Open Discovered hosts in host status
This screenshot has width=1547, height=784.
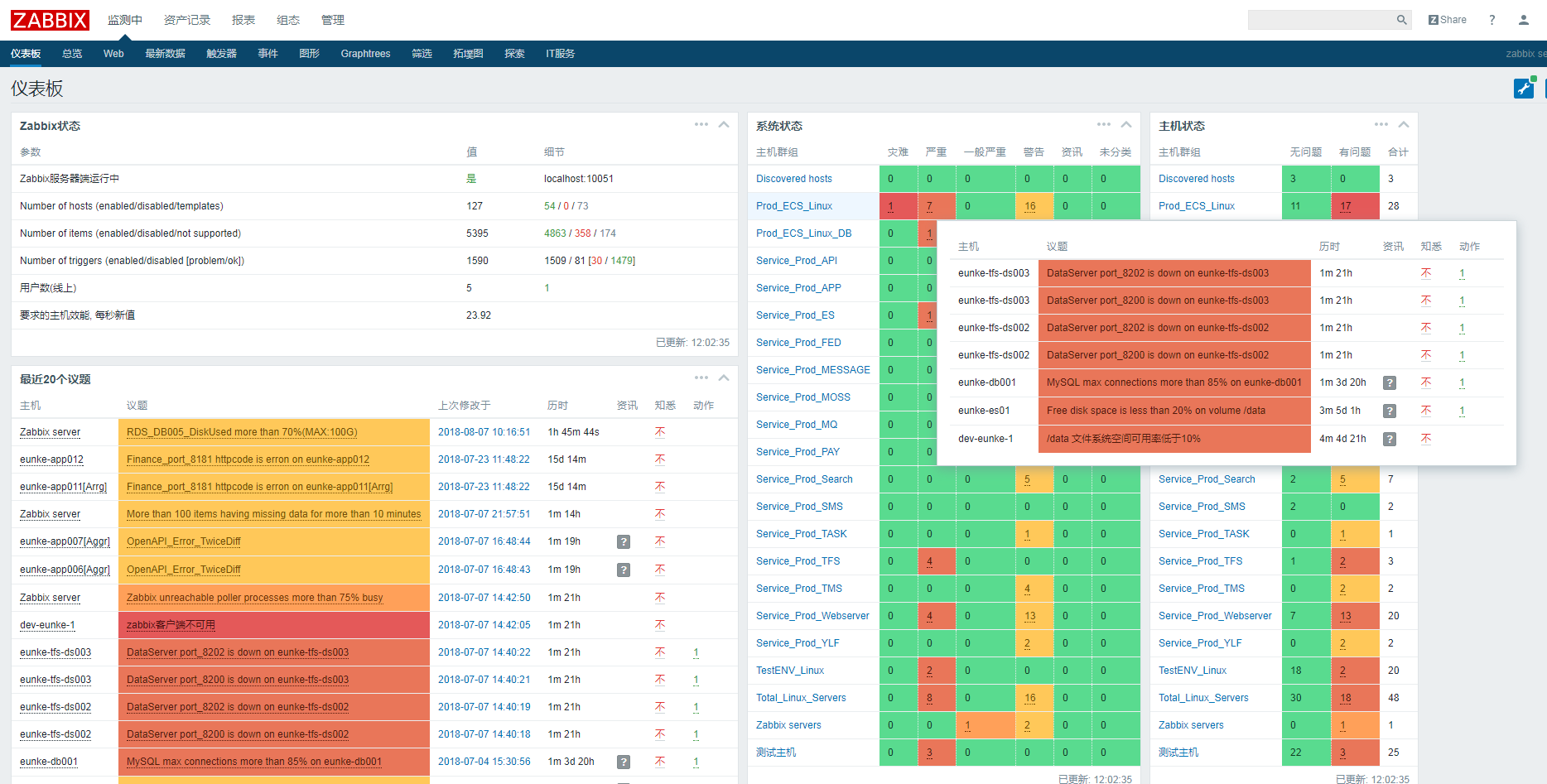tap(1196, 179)
